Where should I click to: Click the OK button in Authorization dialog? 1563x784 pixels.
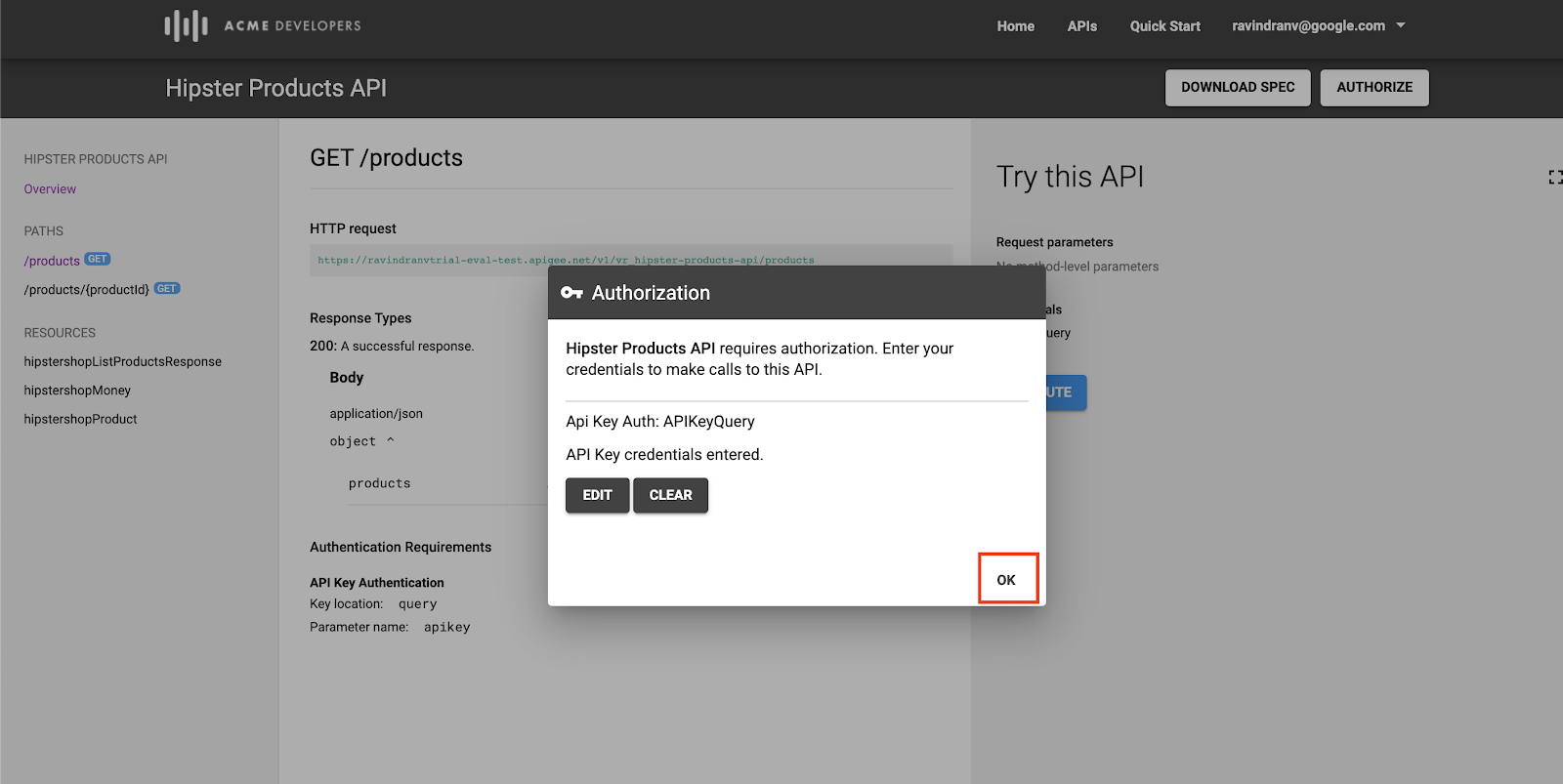[1006, 580]
